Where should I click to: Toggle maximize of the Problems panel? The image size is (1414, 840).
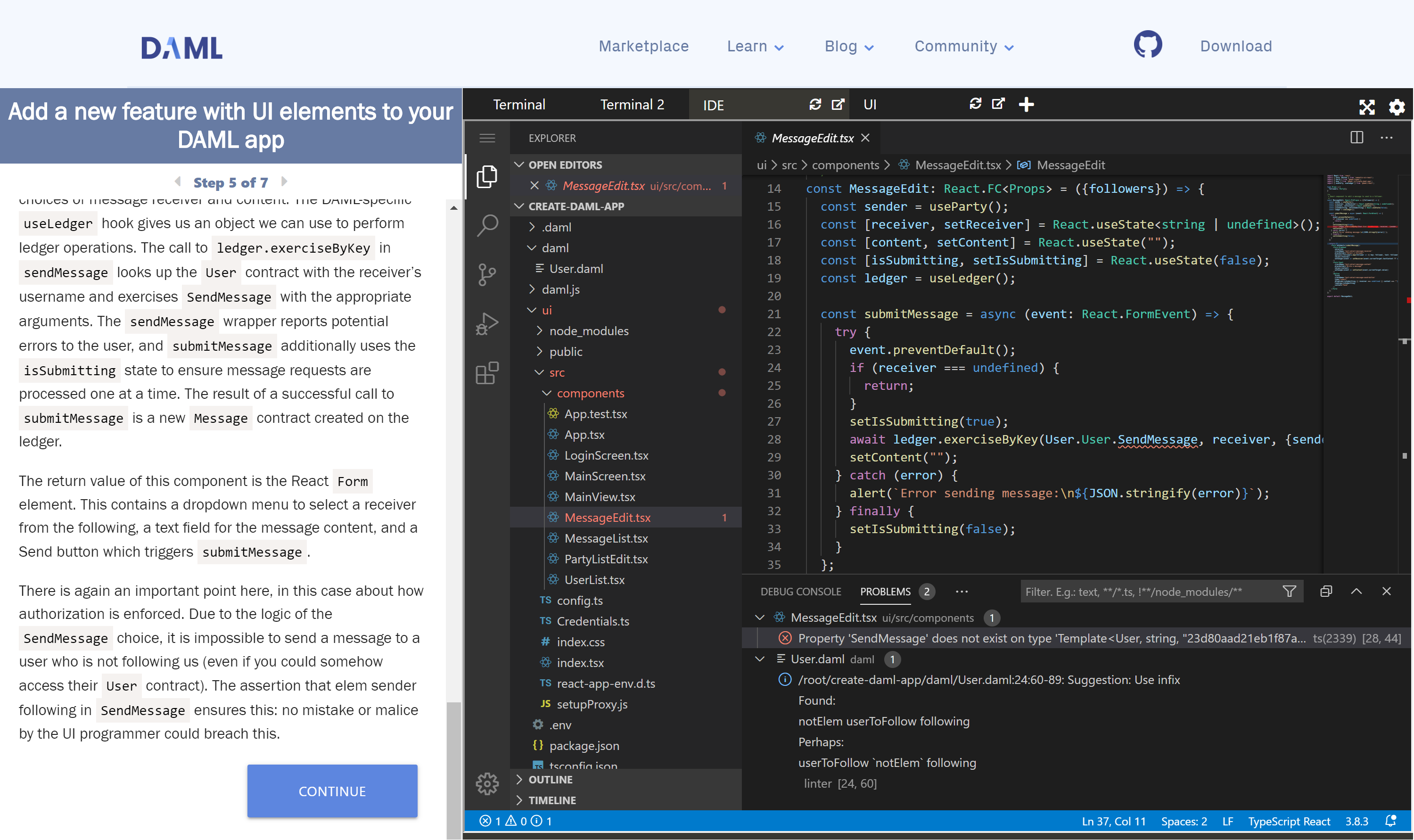click(1356, 592)
